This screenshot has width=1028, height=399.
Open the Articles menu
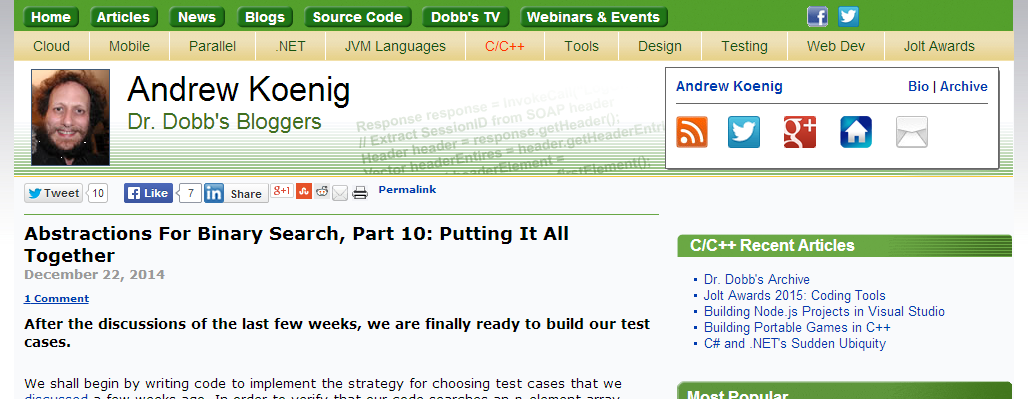tap(123, 17)
